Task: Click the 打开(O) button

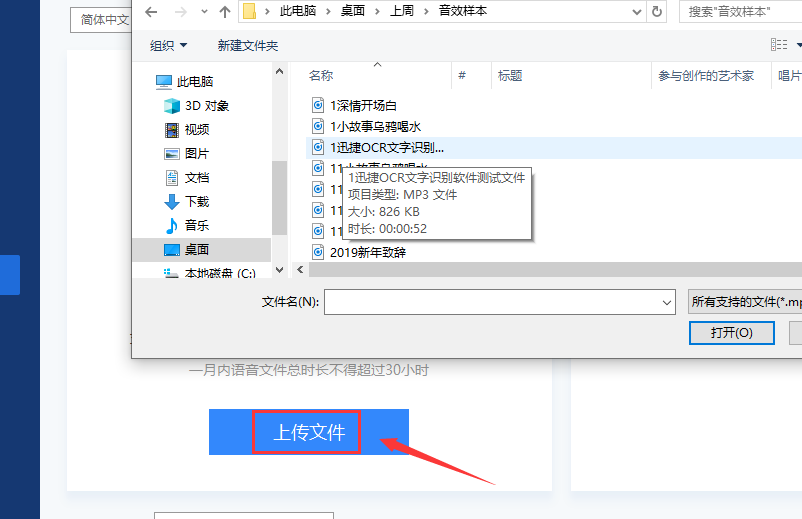Action: pyautogui.click(x=731, y=333)
